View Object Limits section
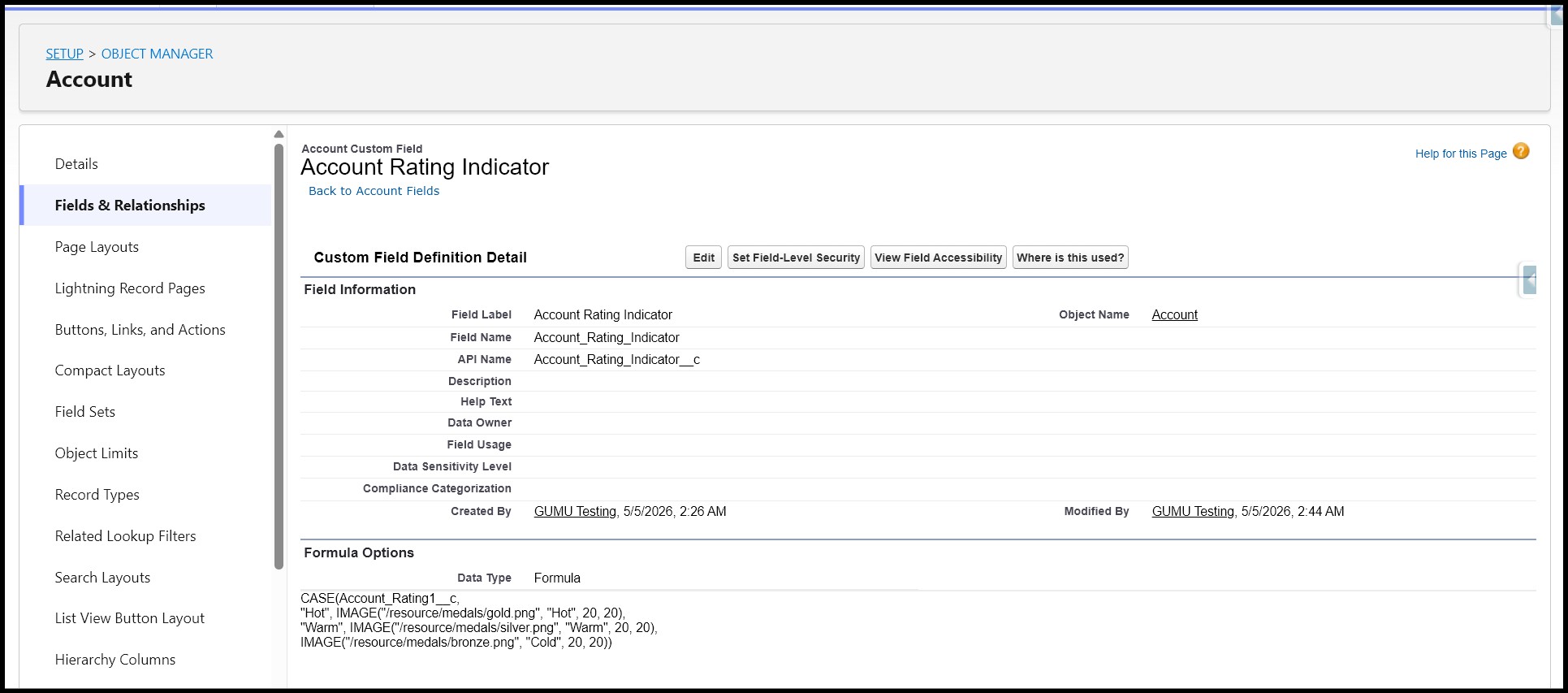 pos(97,453)
